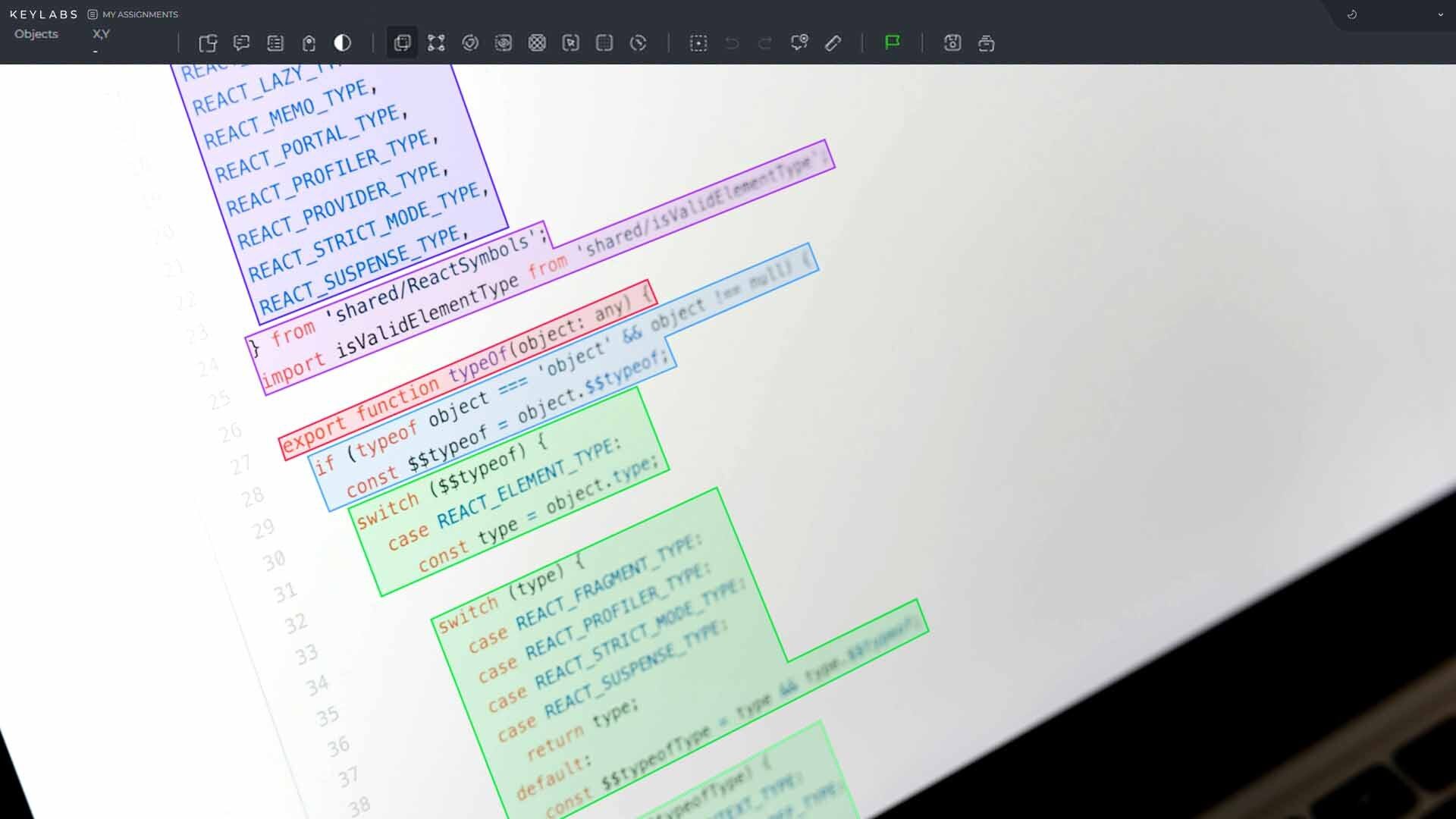Click the contrast adjustment icon
Image resolution: width=1456 pixels, height=819 pixels.
[343, 43]
